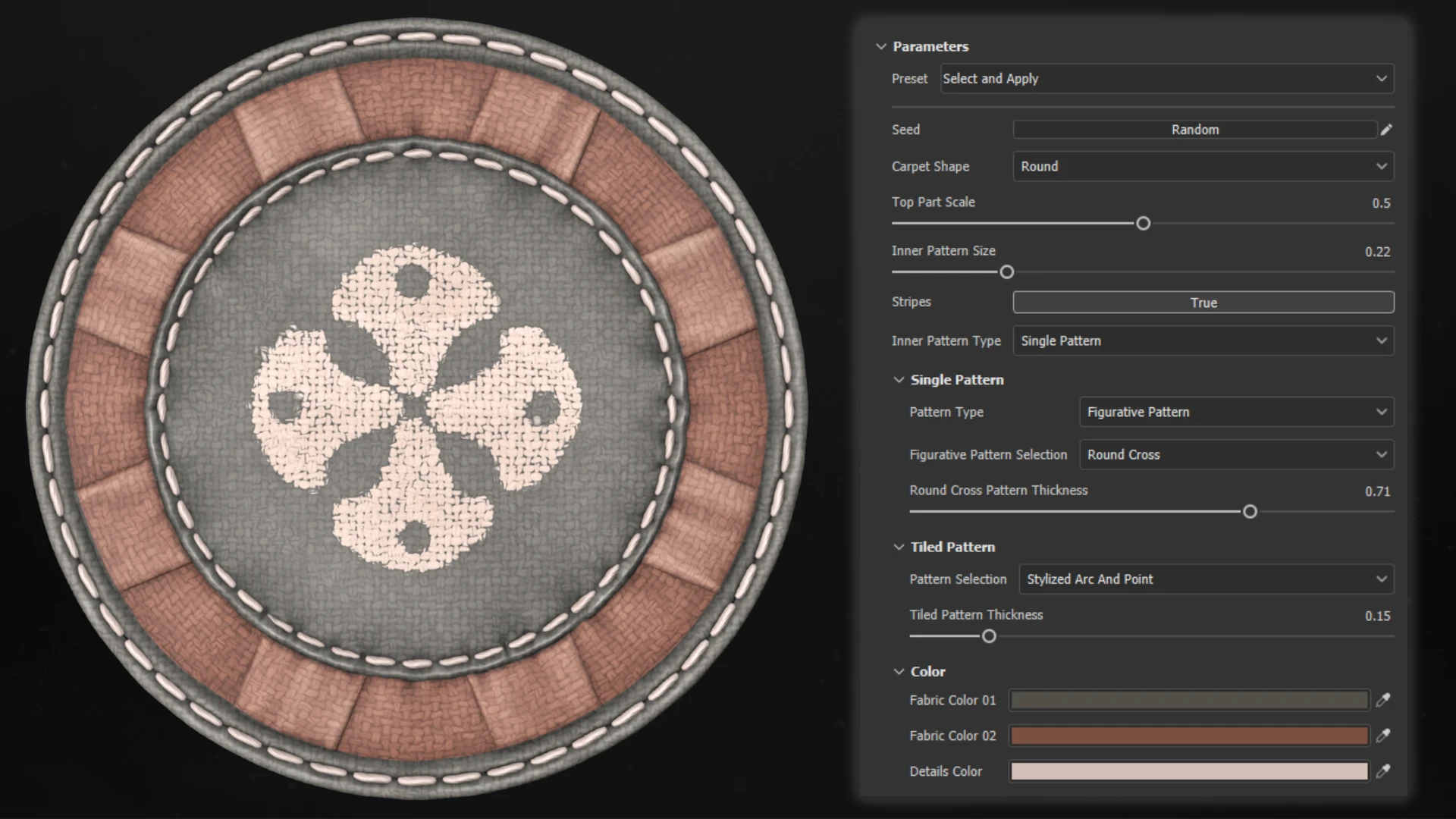The image size is (1456, 819).
Task: Click the Inner Pattern Size value 0.22
Action: (x=1378, y=252)
